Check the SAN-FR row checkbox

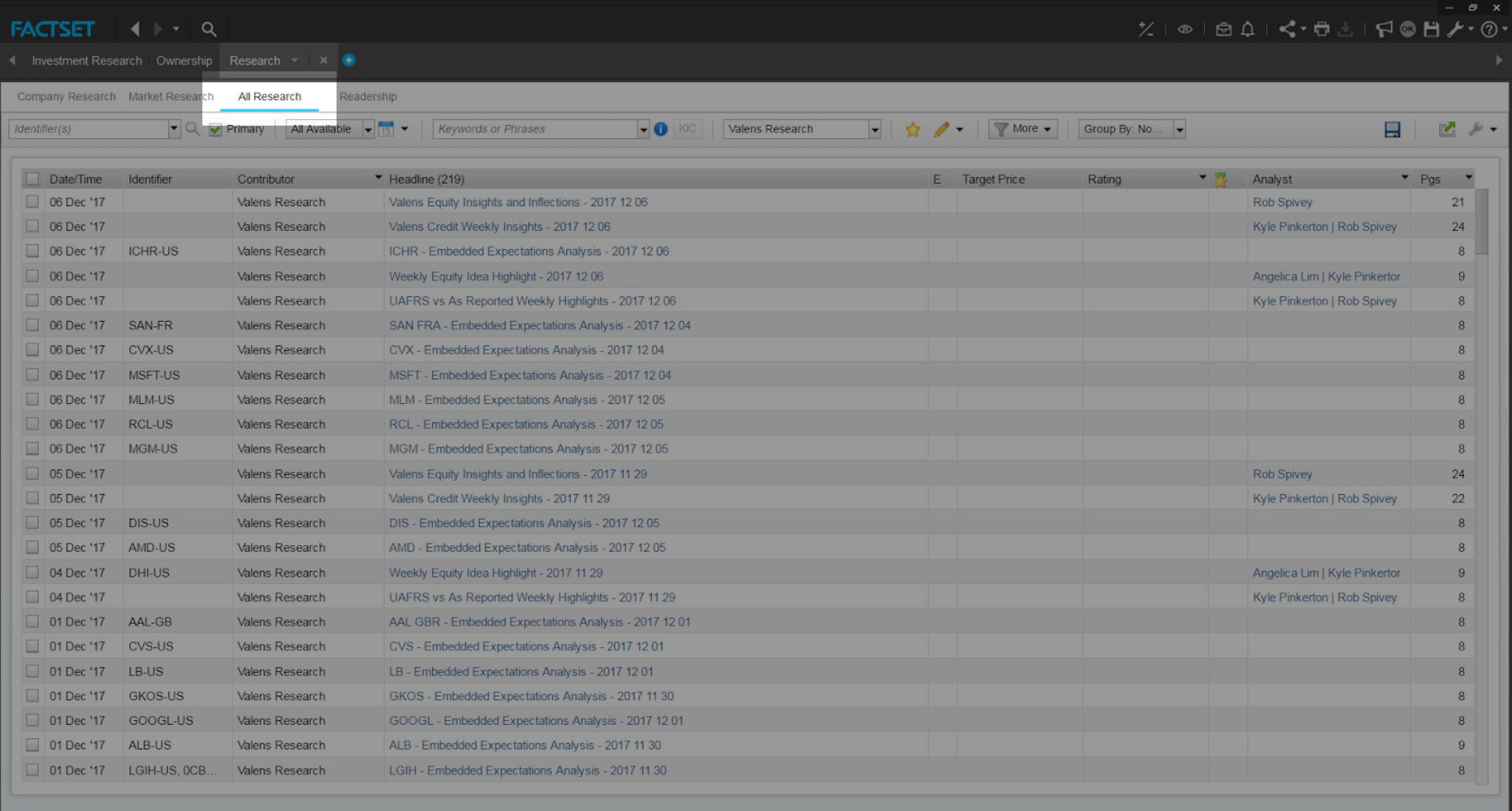[x=32, y=326]
